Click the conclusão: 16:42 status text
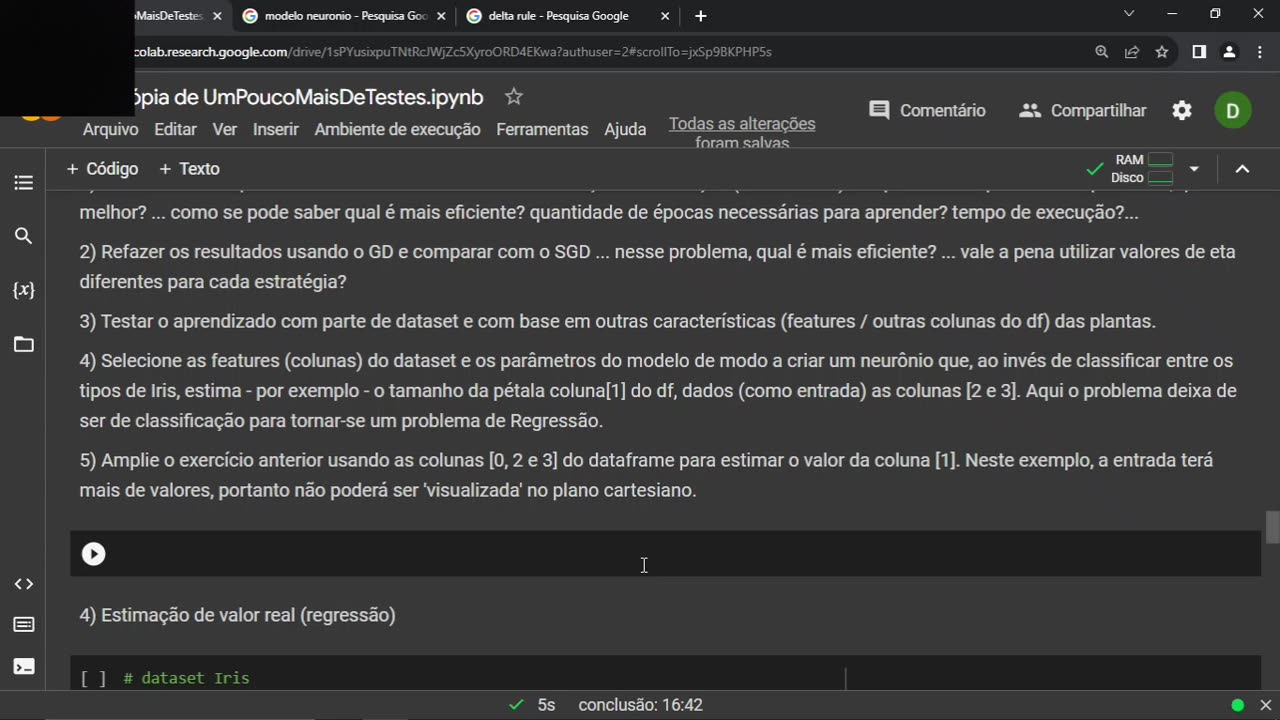Viewport: 1280px width, 720px height. pos(640,705)
